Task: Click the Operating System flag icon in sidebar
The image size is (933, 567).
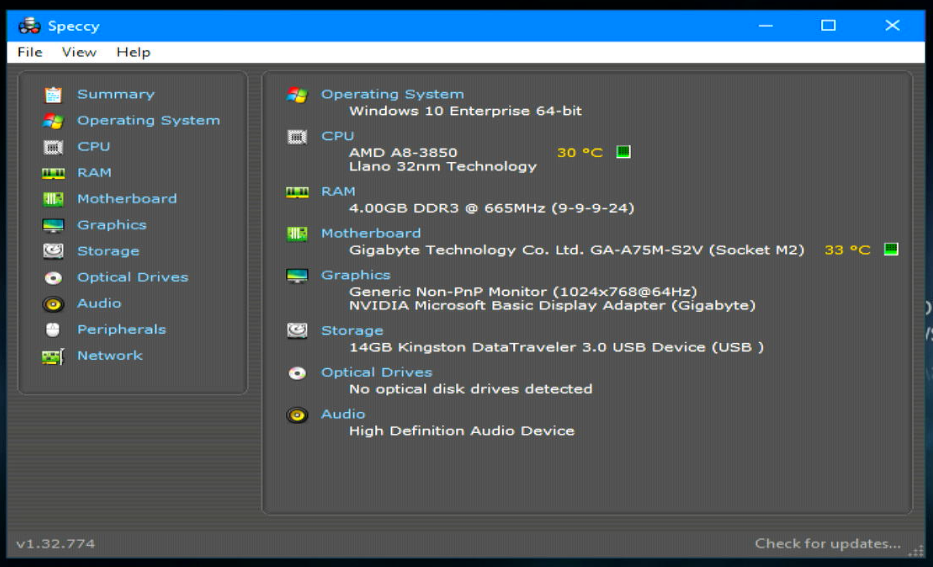Action: pyautogui.click(x=53, y=121)
